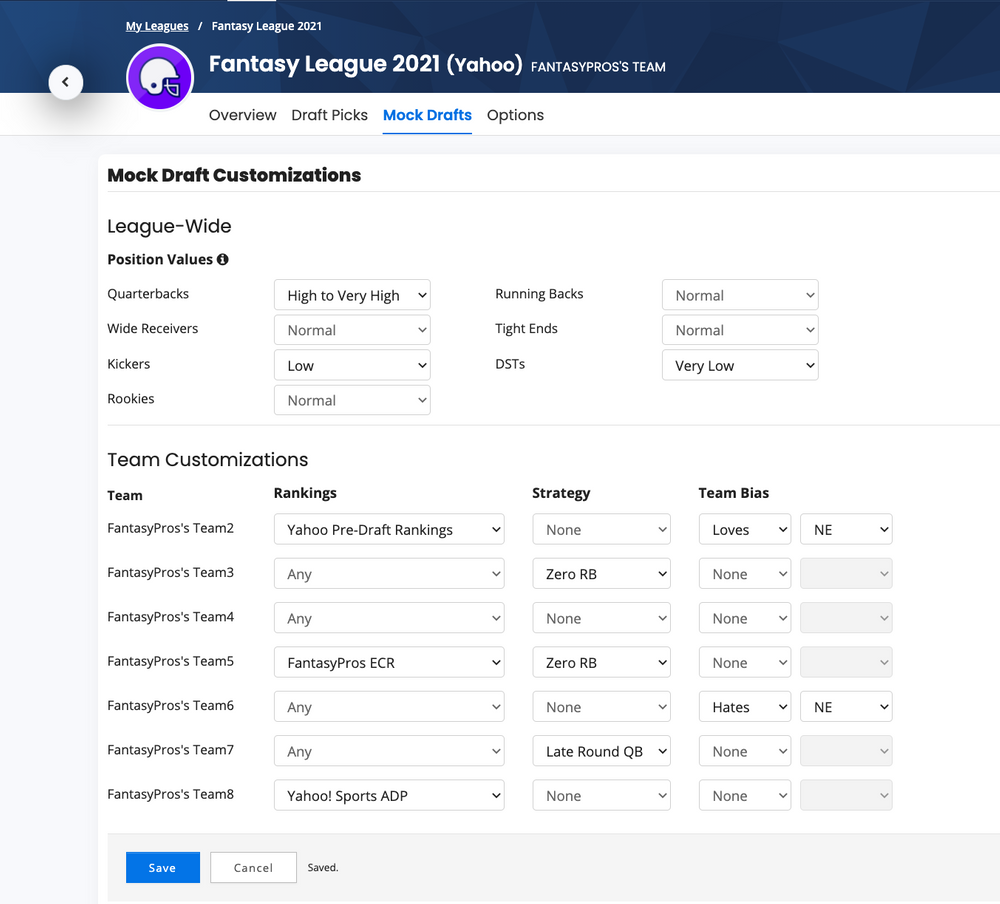The height and width of the screenshot is (904, 1000).
Task: Switch to the Overview tab
Action: 242,115
